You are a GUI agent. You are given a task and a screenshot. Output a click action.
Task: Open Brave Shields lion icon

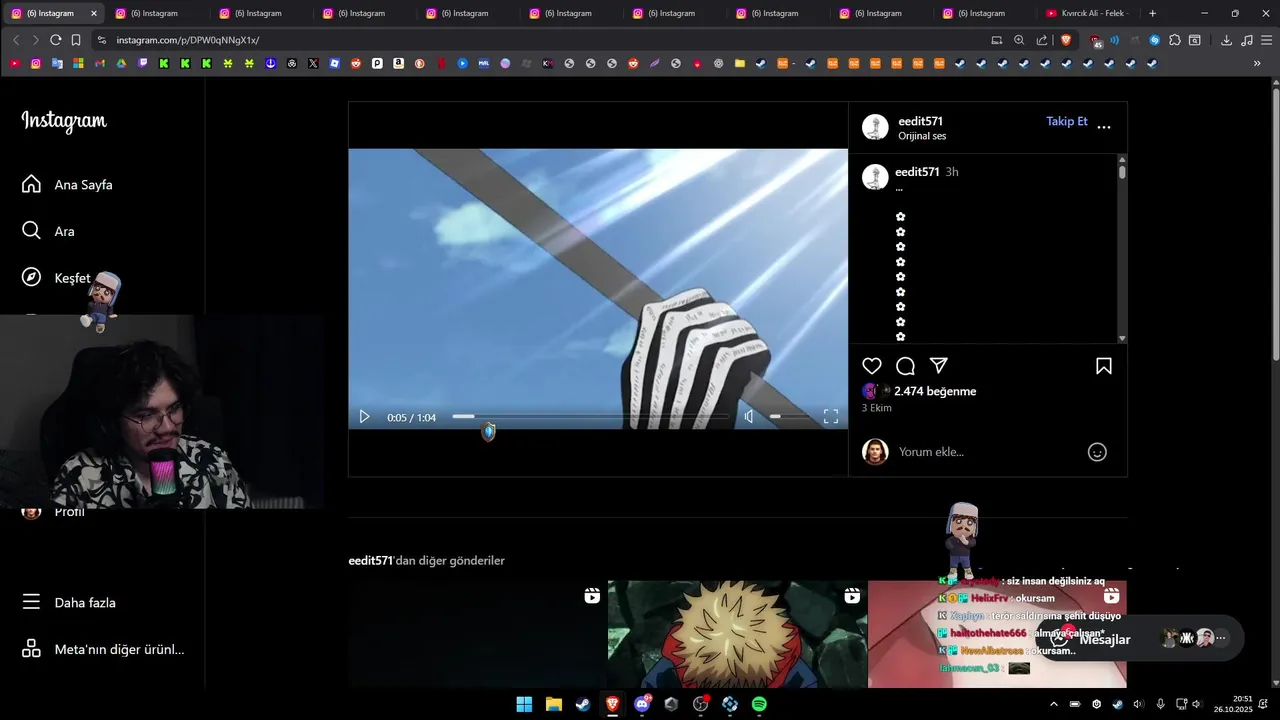pyautogui.click(x=1066, y=40)
